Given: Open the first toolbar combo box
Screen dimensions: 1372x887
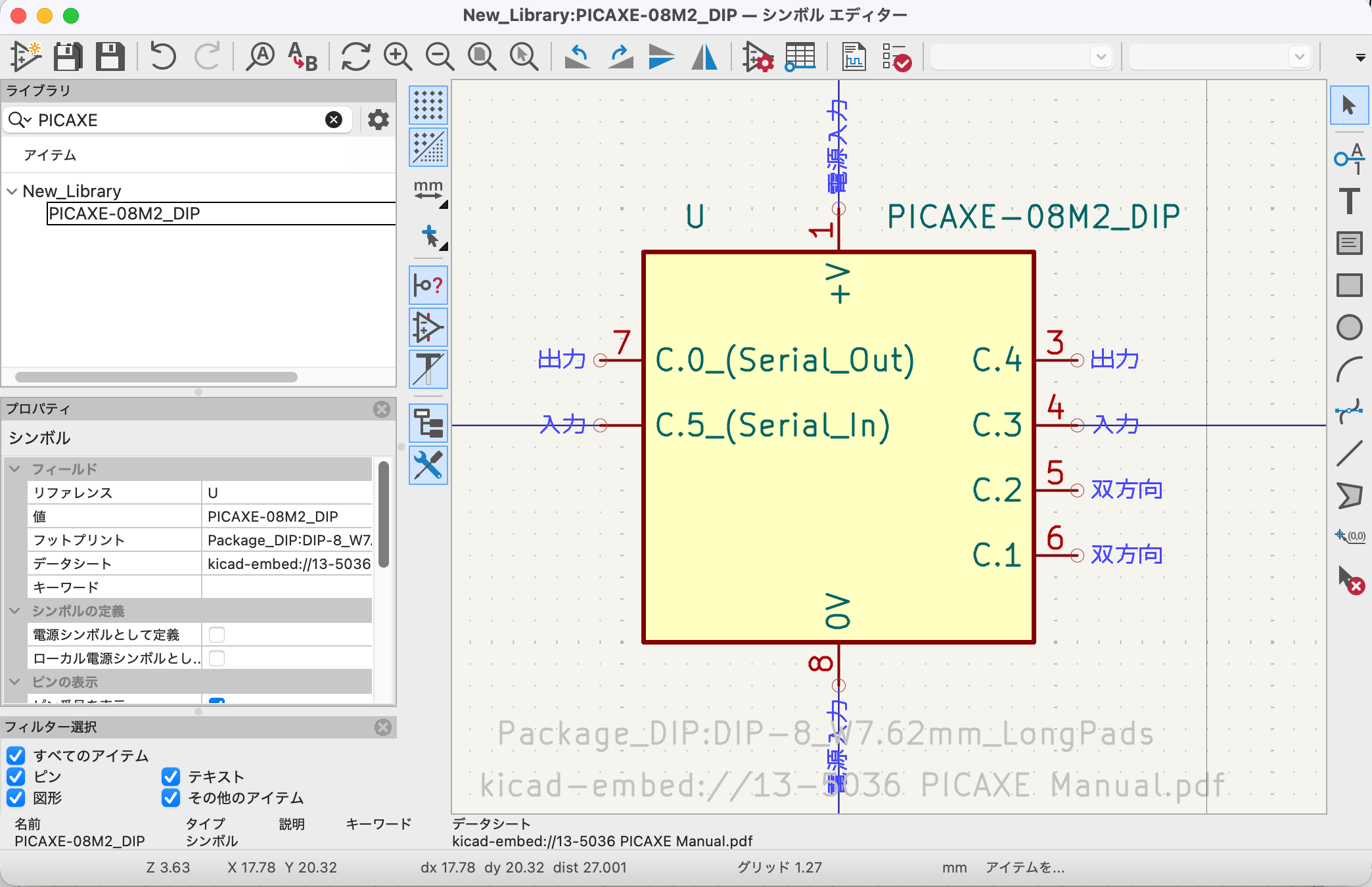Looking at the screenshot, I should click(1022, 57).
